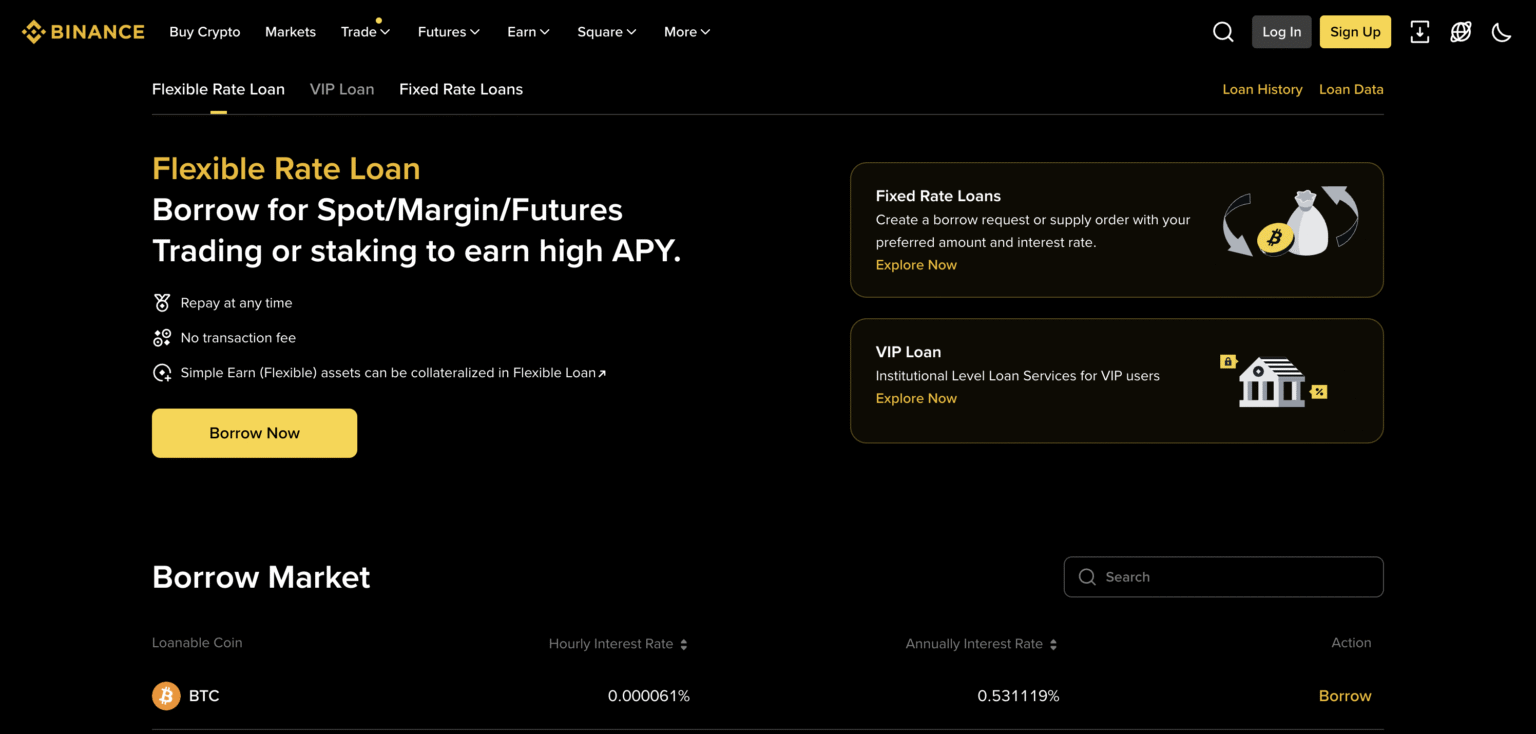Select the Flexible Rate Loan tab

click(x=218, y=89)
